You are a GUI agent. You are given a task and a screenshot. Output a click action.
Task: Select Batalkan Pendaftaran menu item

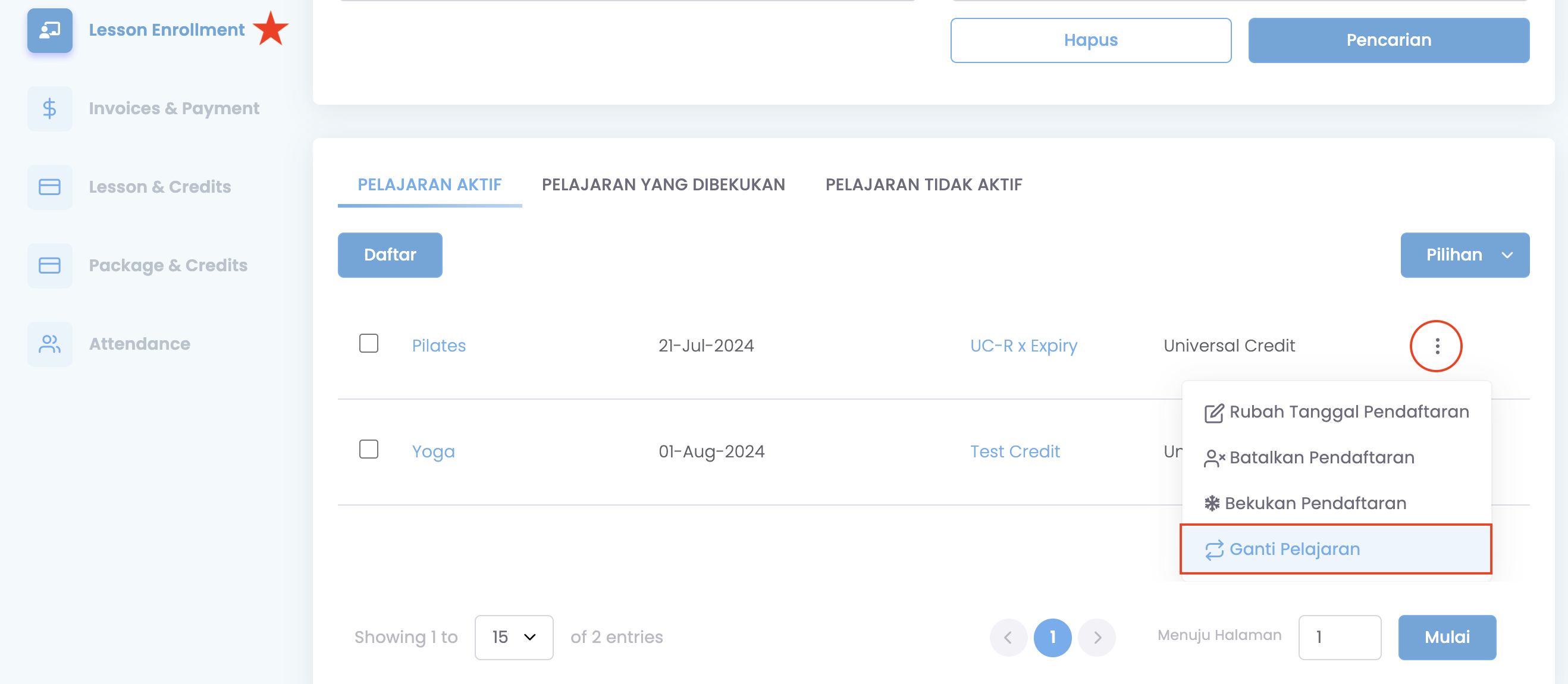pos(1321,457)
